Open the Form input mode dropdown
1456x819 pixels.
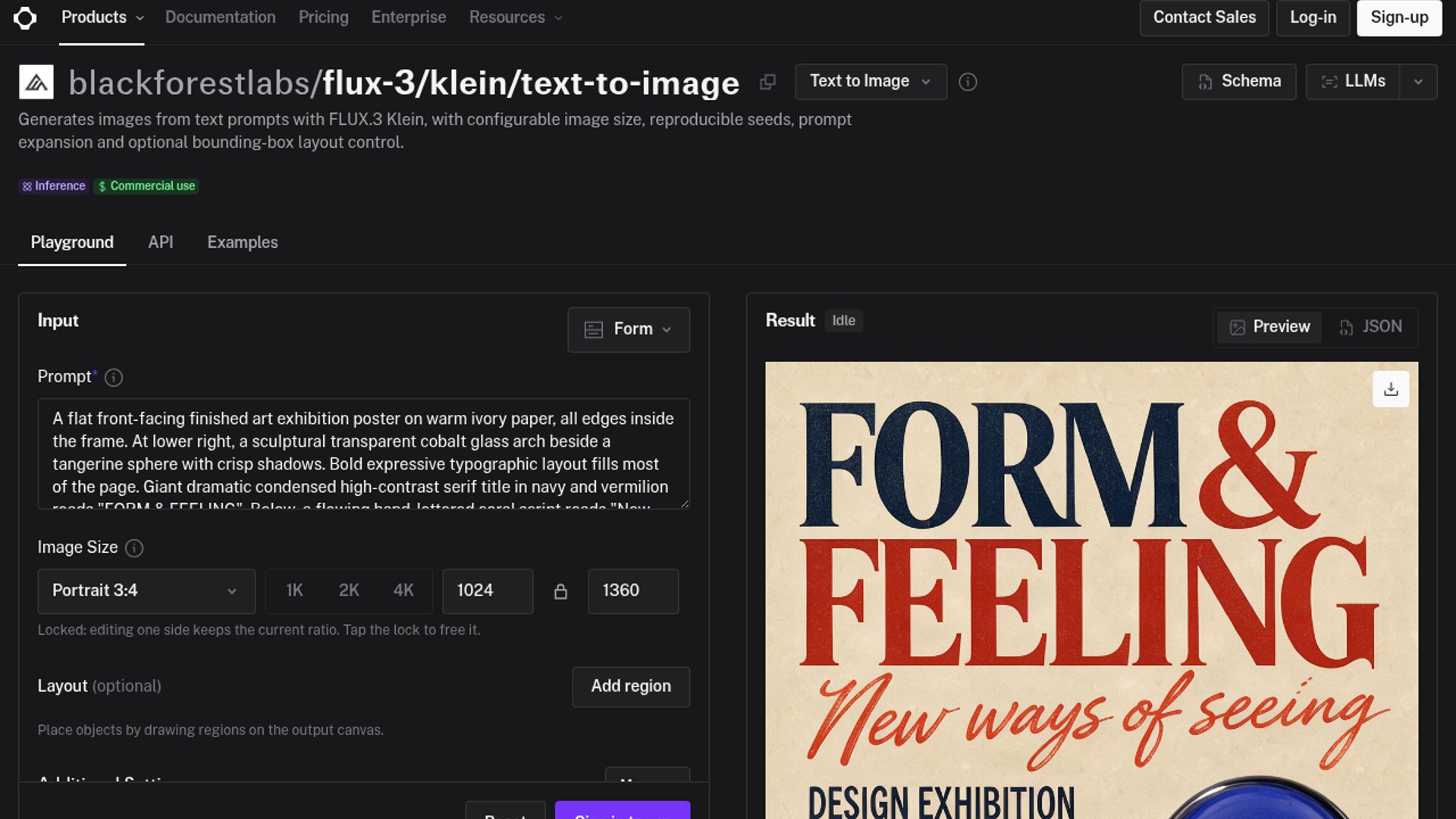coord(629,330)
